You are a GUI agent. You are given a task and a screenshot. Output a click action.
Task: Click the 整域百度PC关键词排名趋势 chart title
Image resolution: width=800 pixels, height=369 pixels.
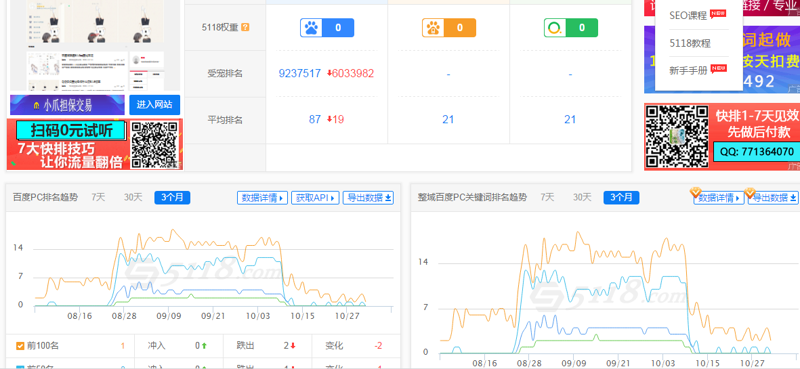pyautogui.click(x=472, y=198)
